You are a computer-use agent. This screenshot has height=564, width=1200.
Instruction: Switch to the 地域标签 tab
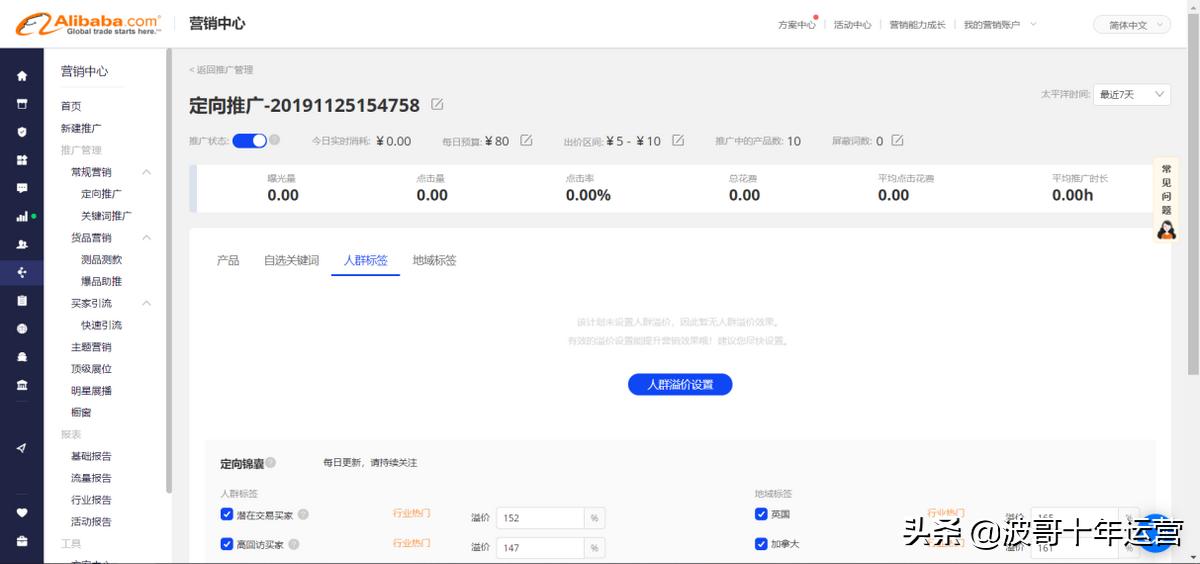coord(434,260)
